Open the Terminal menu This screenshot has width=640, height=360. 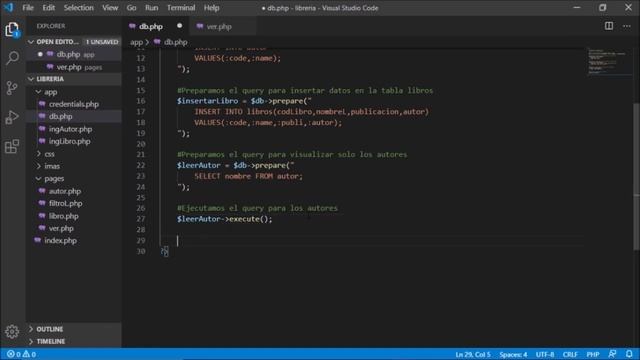coord(181,8)
